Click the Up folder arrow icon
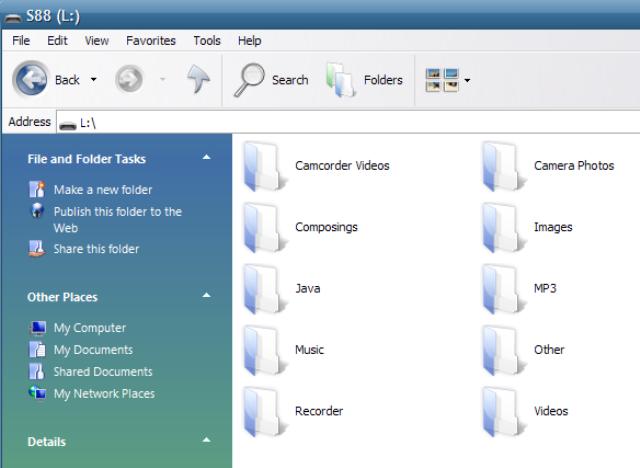Image resolution: width=640 pixels, height=468 pixels. point(197,80)
